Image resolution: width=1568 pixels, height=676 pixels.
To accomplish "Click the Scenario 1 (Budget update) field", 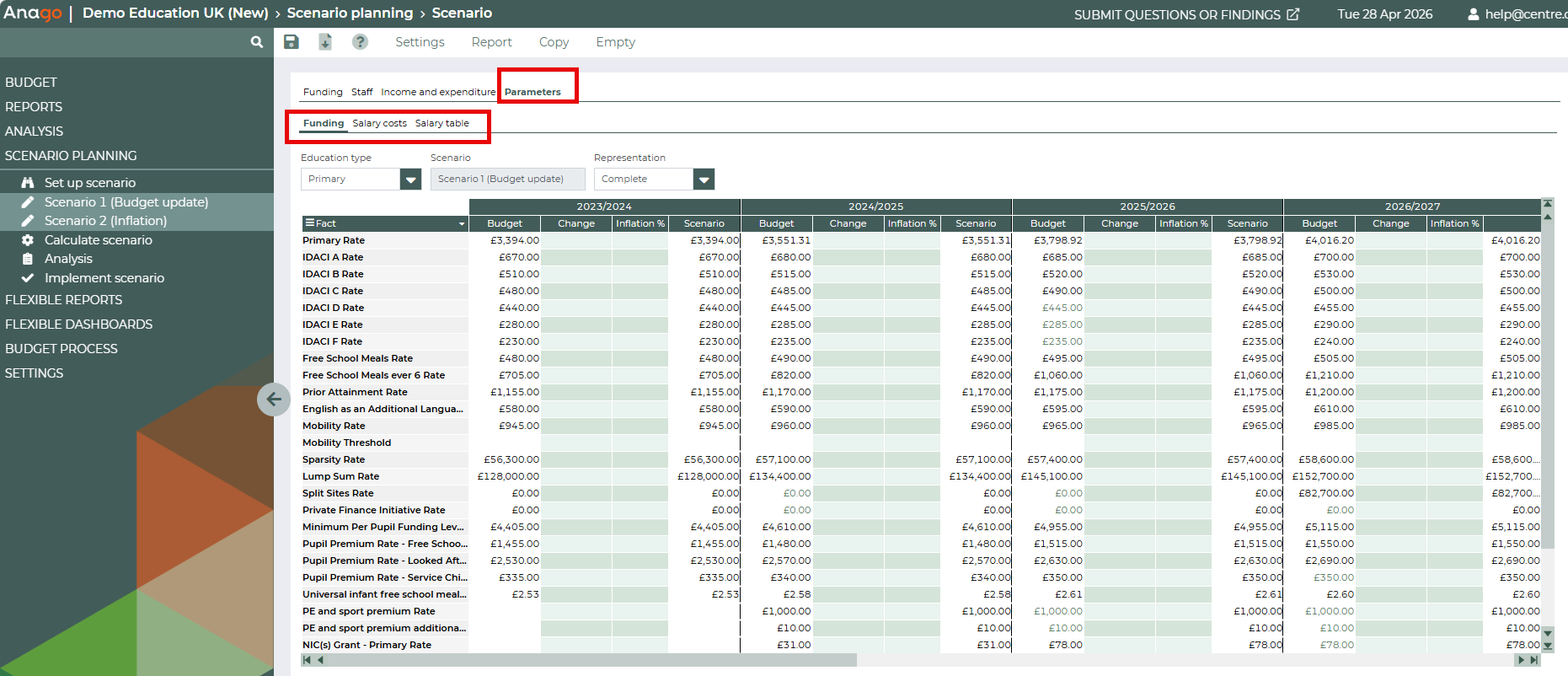I will pos(507,180).
